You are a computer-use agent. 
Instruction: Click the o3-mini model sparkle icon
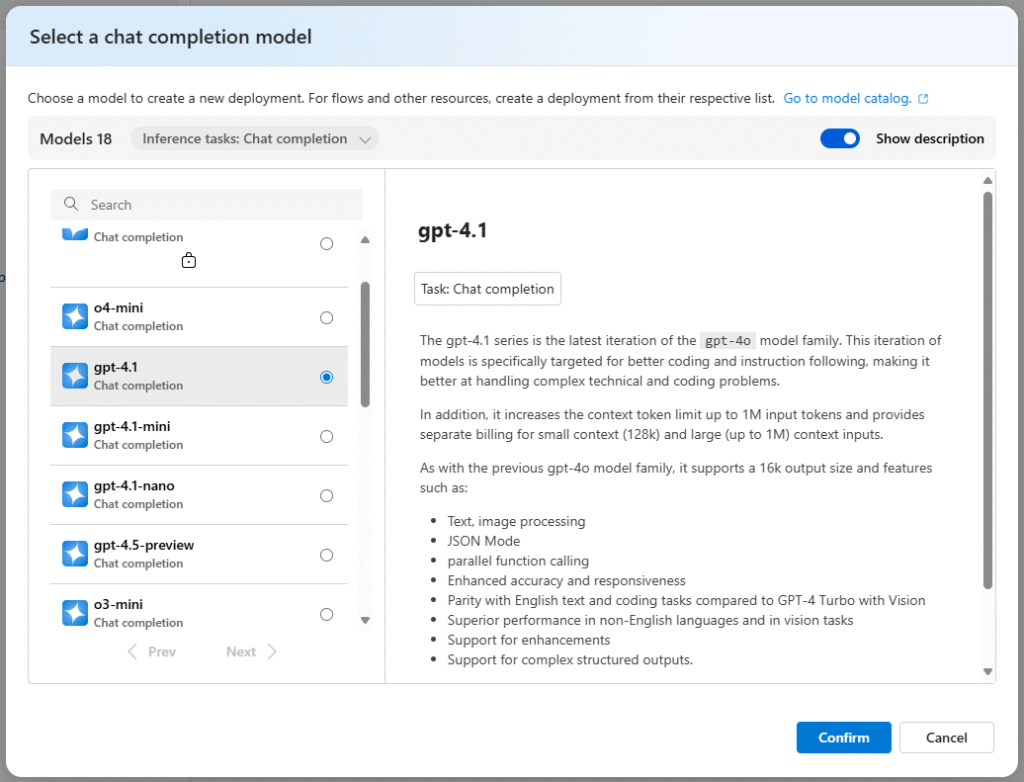tap(75, 613)
